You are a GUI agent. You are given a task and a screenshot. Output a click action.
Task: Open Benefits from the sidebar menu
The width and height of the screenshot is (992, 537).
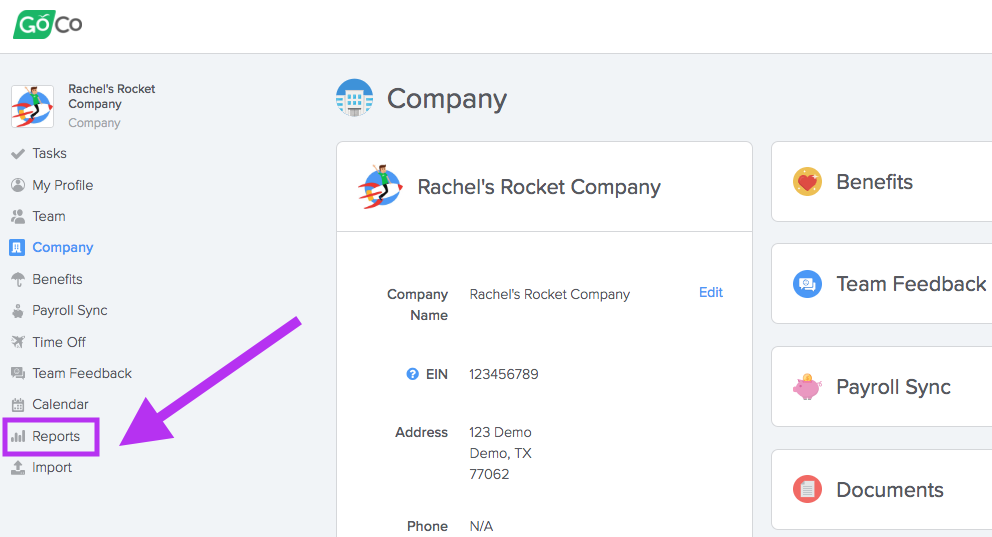coord(58,279)
